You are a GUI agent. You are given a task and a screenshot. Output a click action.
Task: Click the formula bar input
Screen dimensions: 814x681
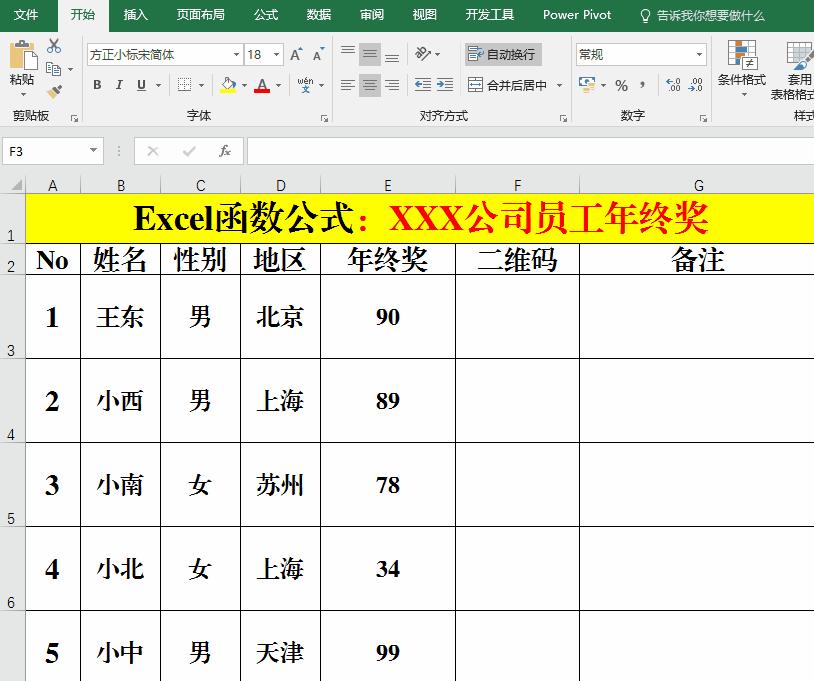pos(530,151)
